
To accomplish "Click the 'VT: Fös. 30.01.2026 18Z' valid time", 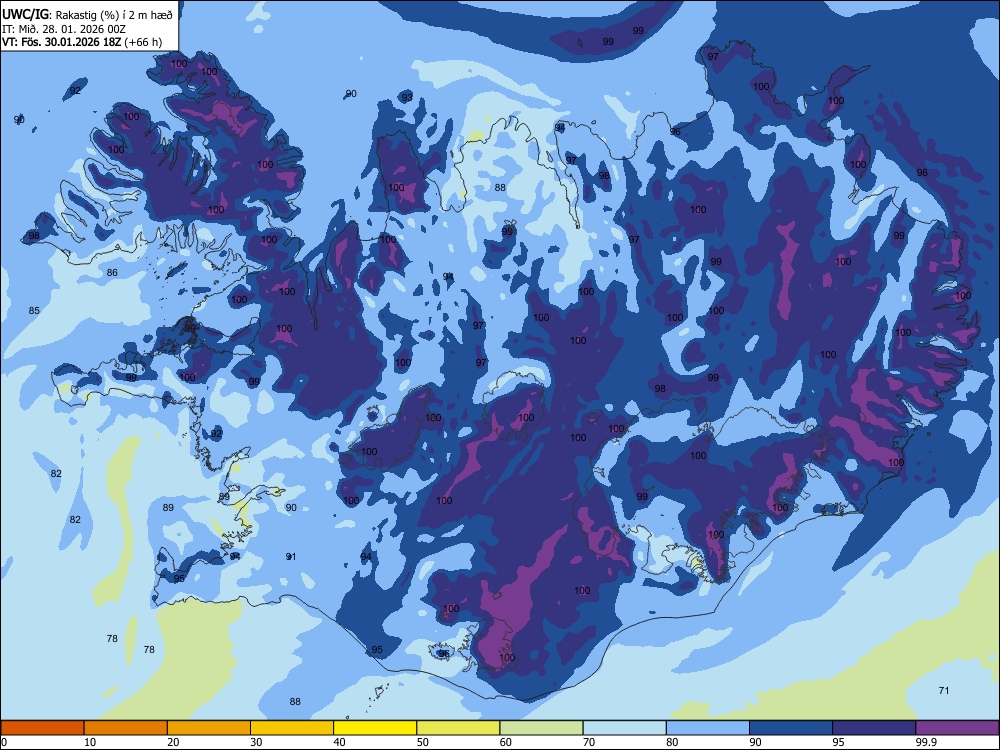I will tap(62, 43).
